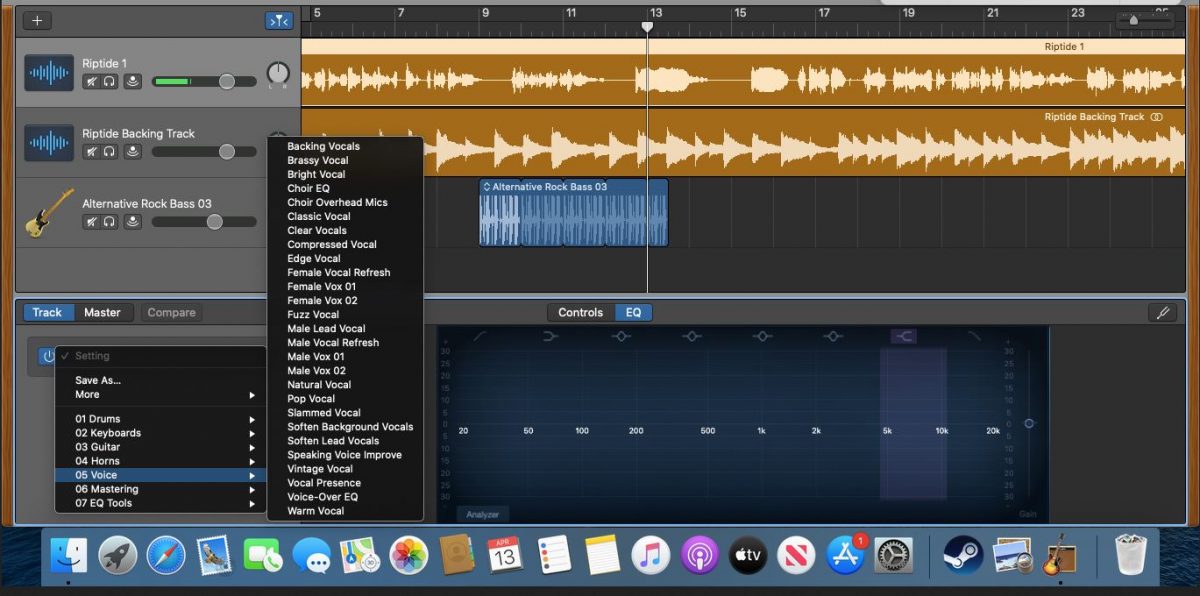
Task: Mute the Riptide 1 track
Action: click(91, 82)
